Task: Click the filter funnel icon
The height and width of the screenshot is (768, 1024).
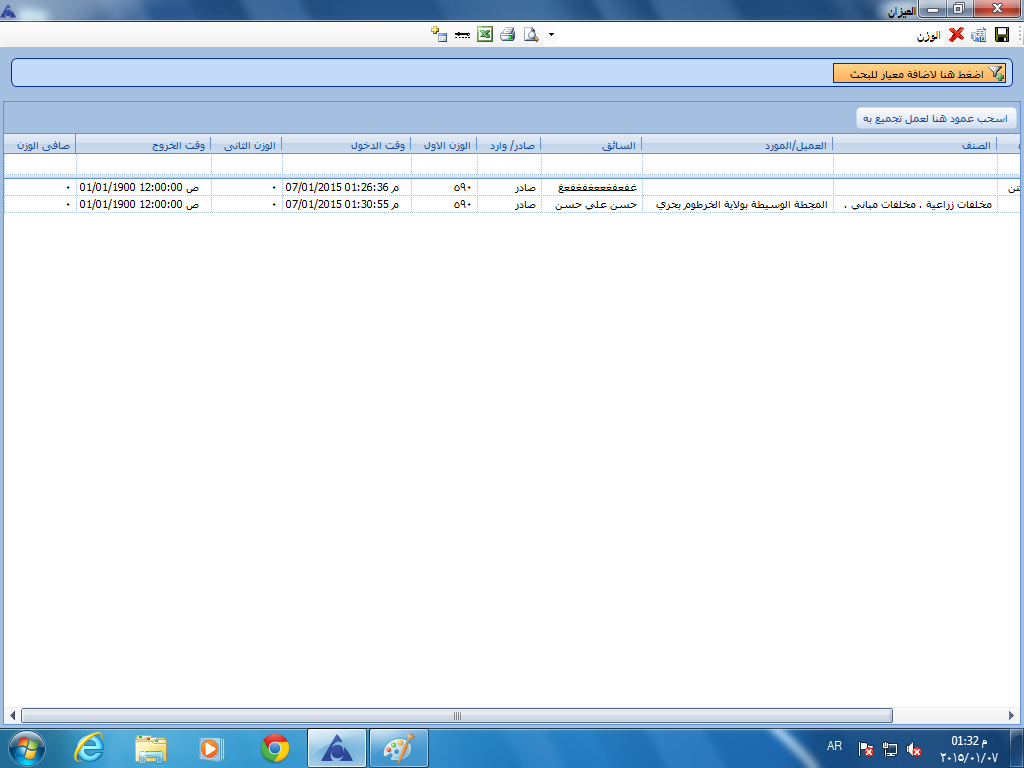Action: coord(996,74)
